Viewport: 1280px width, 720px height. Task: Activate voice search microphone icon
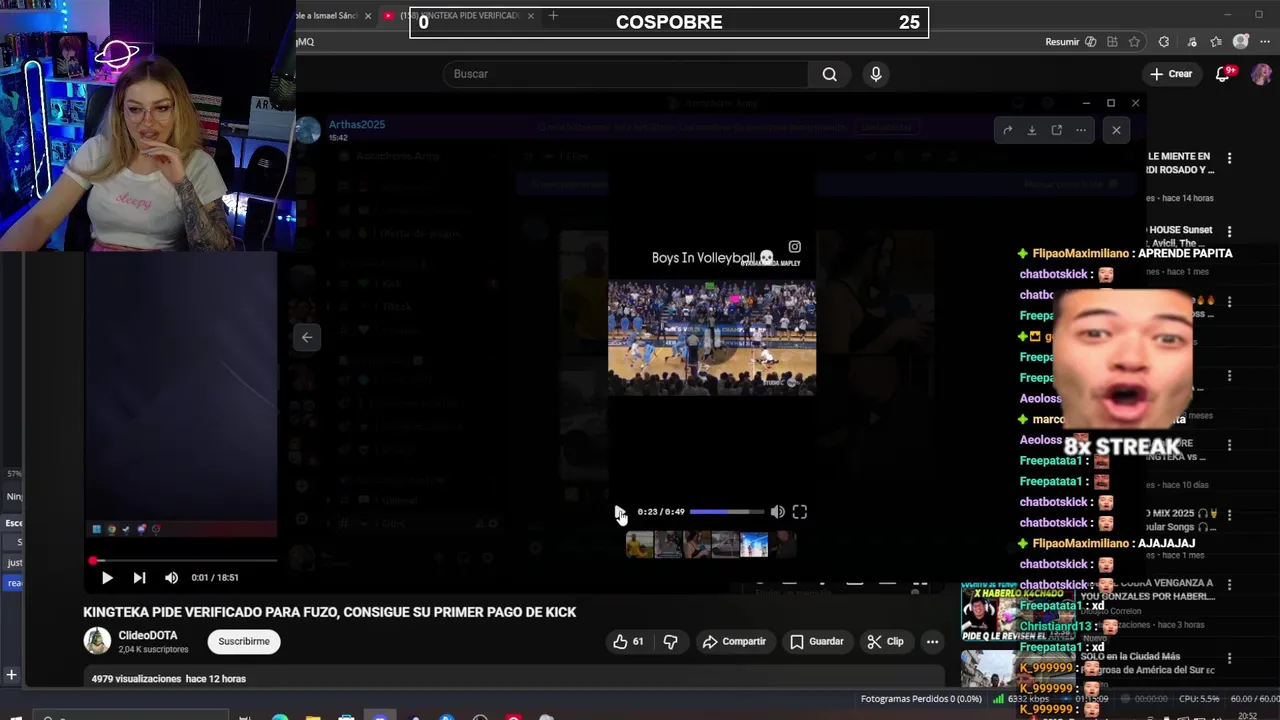point(876,74)
